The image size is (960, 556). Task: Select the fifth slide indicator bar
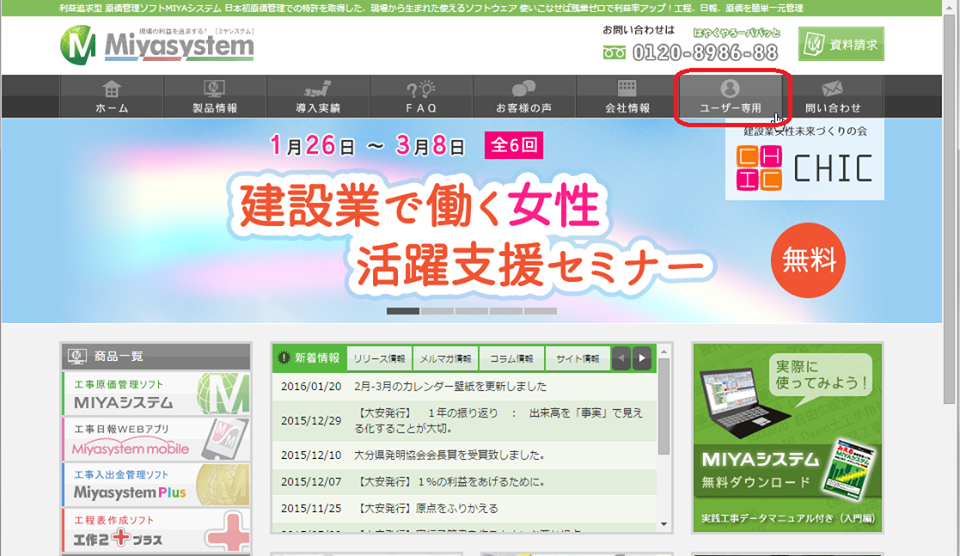point(541,311)
